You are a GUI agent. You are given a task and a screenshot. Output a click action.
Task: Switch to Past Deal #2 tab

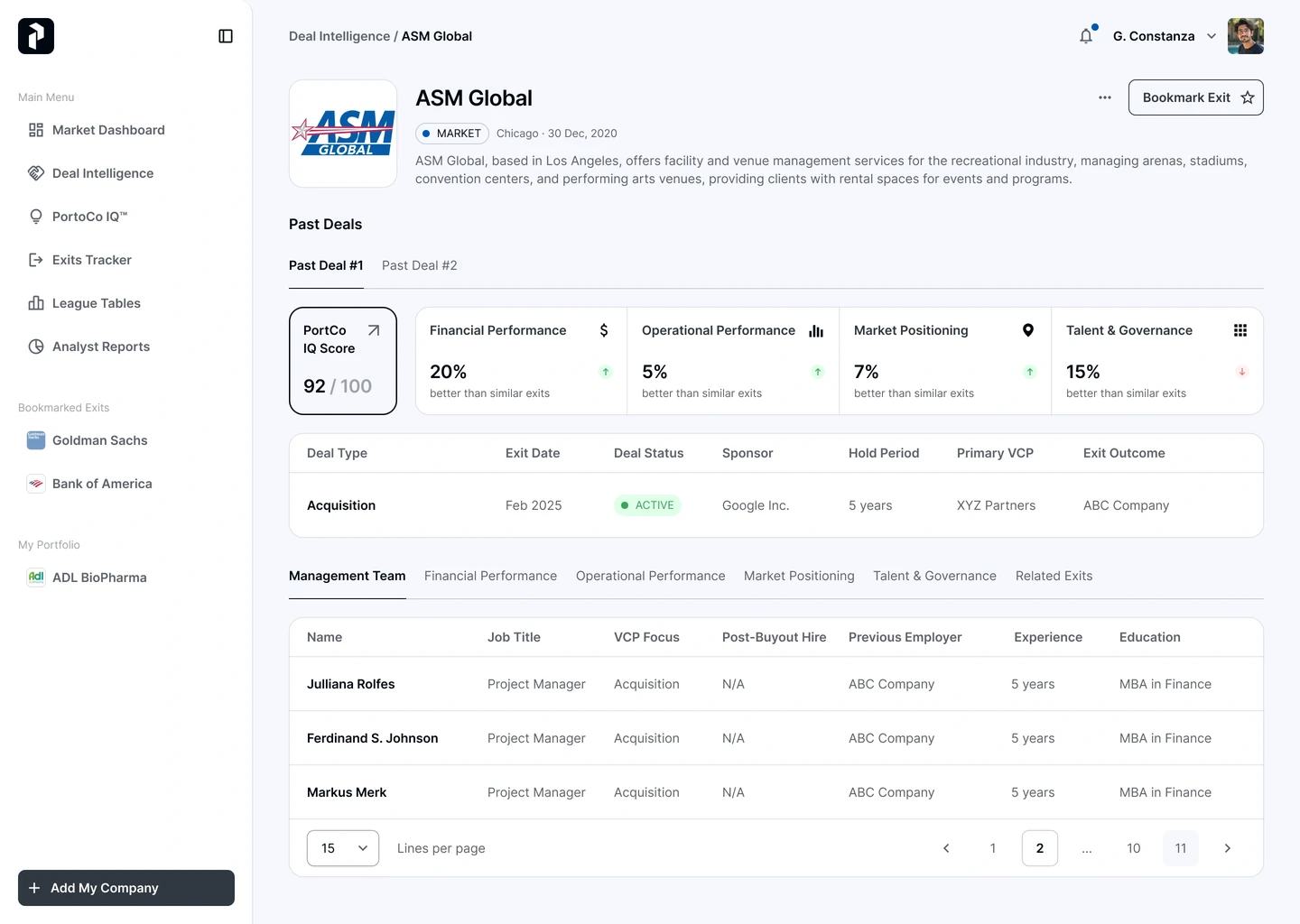pyautogui.click(x=420, y=265)
